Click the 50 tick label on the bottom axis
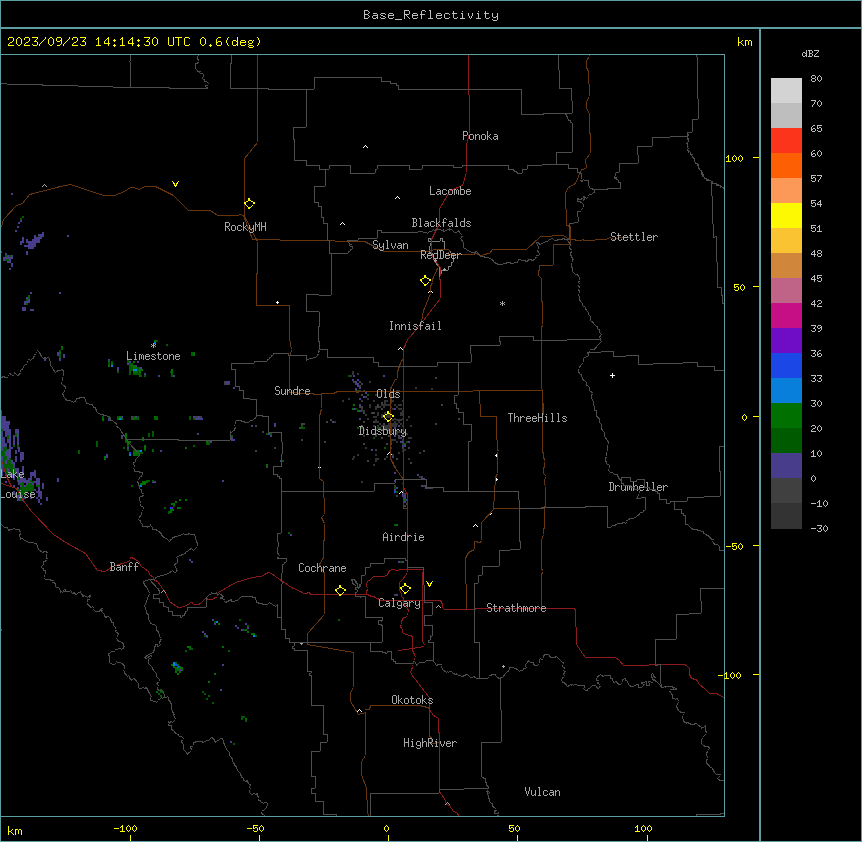The height and width of the screenshot is (842, 862). (514, 828)
